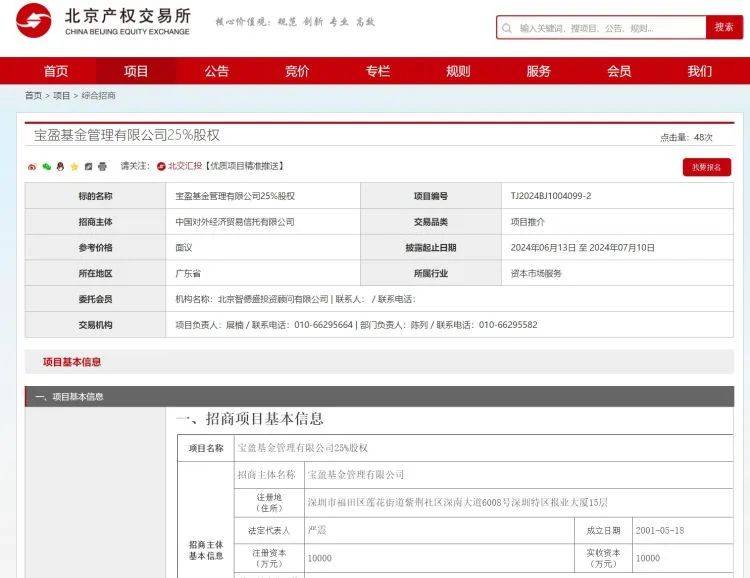Click the 招商主体 label cell

[95, 222]
